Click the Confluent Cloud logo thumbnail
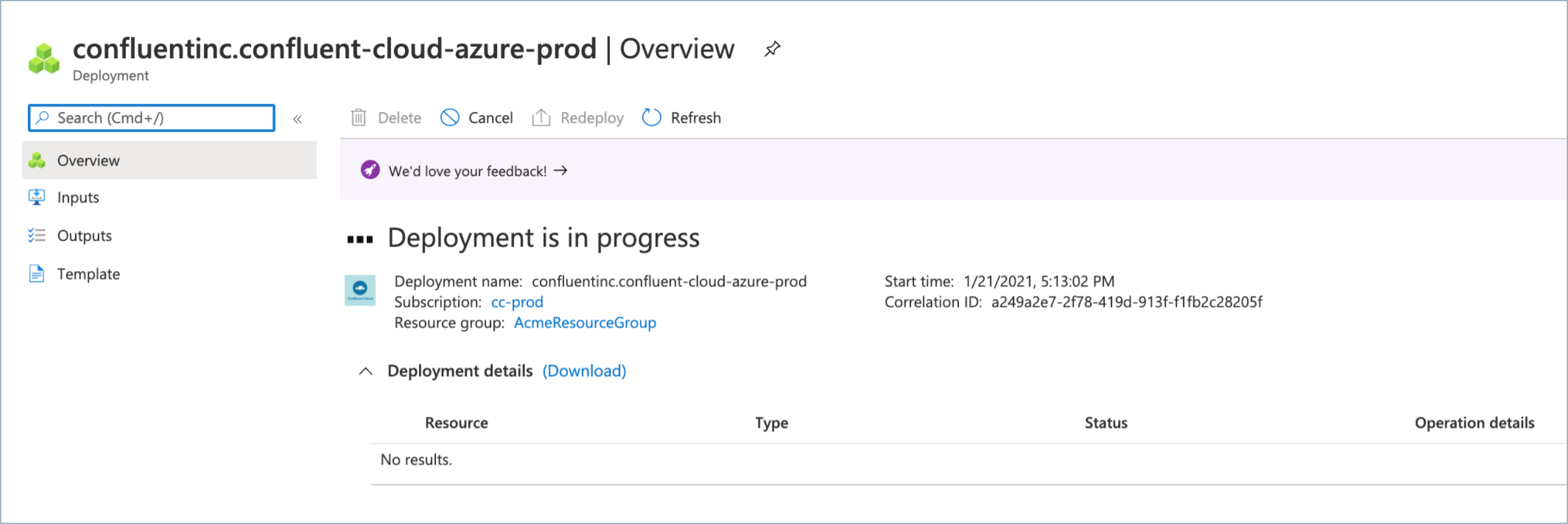Image resolution: width=1568 pixels, height=524 pixels. (x=360, y=290)
